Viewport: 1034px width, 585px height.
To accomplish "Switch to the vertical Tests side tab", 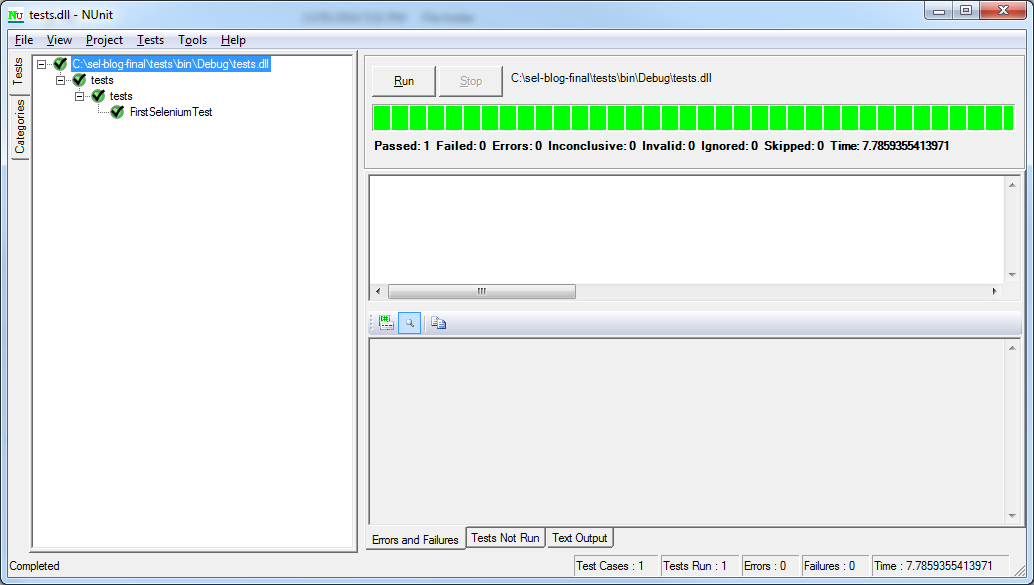I will (18, 71).
